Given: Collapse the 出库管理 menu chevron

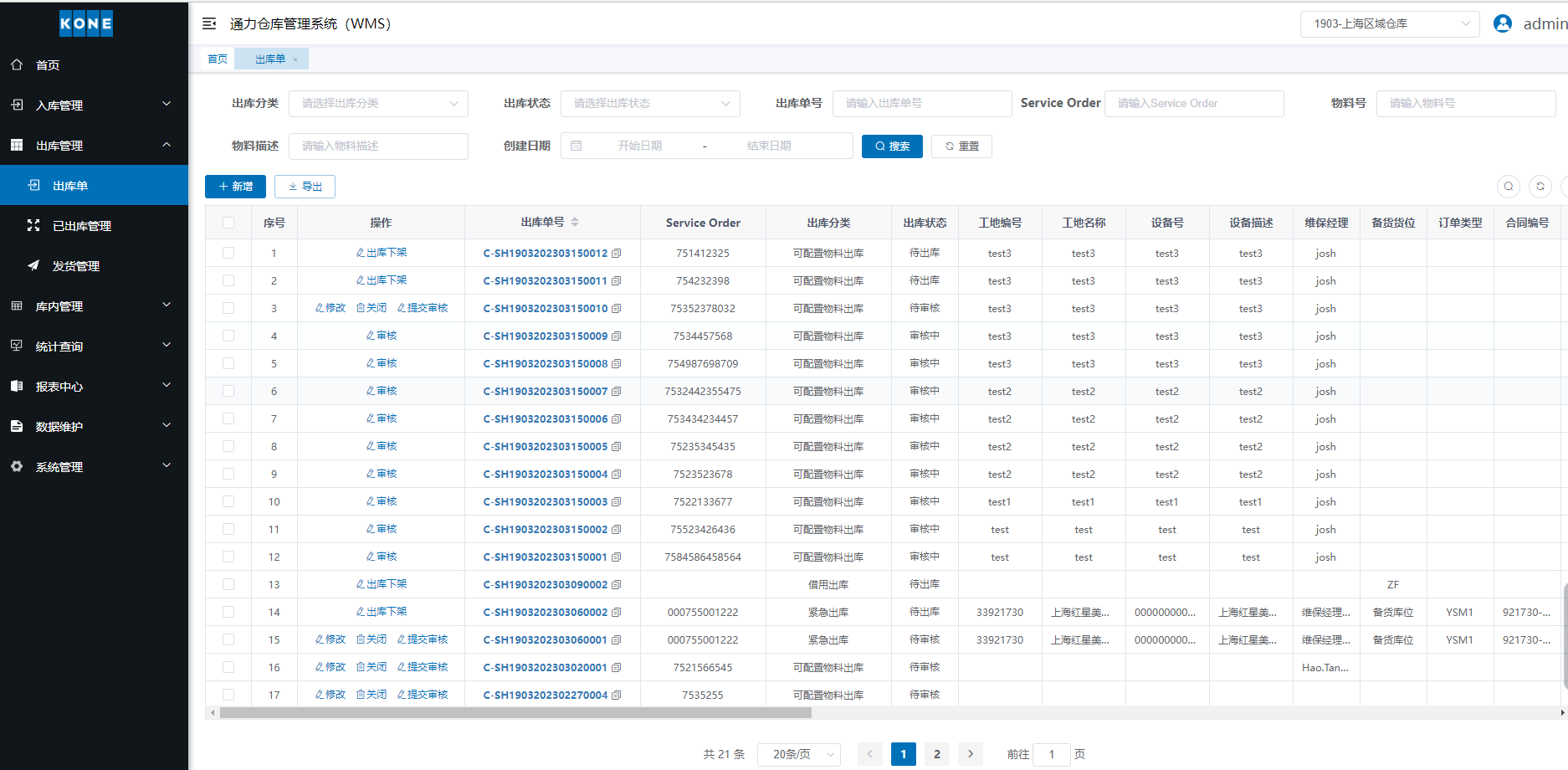Looking at the screenshot, I should 167,144.
